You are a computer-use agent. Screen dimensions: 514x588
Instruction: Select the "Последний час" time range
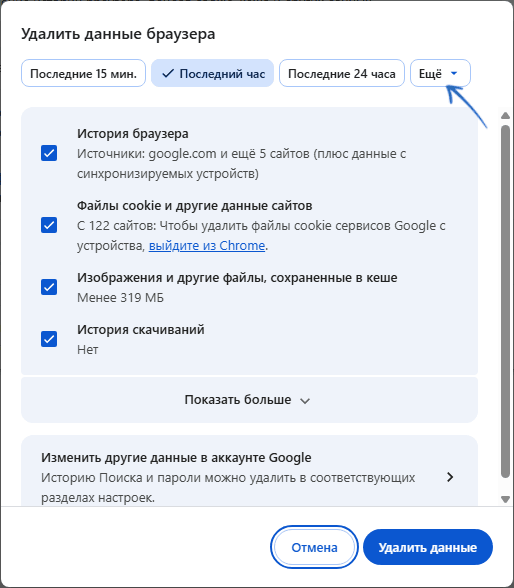point(213,74)
